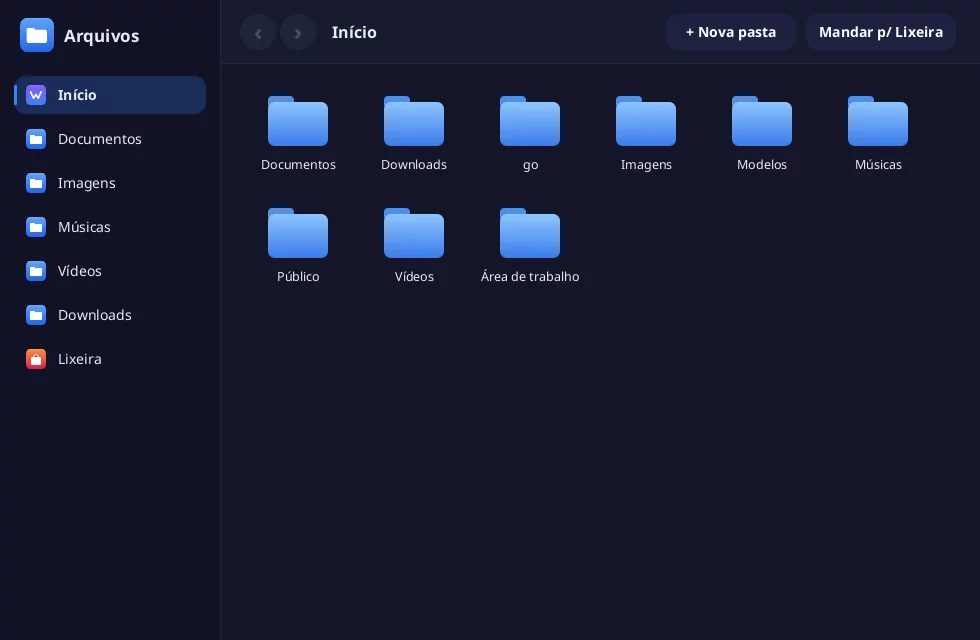Viewport: 980px width, 640px height.
Task: Click the 'Imagens' label under grid folder
Action: pos(646,165)
